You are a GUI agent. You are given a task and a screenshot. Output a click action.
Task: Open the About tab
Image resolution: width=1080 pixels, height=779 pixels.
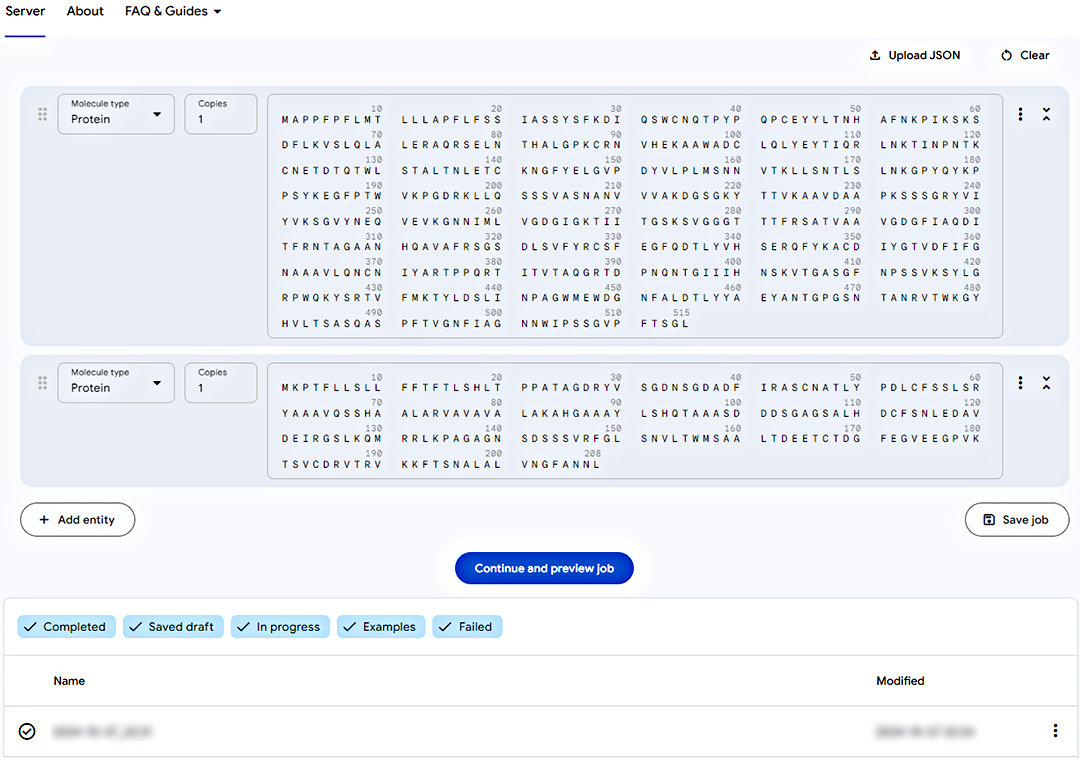coord(85,12)
